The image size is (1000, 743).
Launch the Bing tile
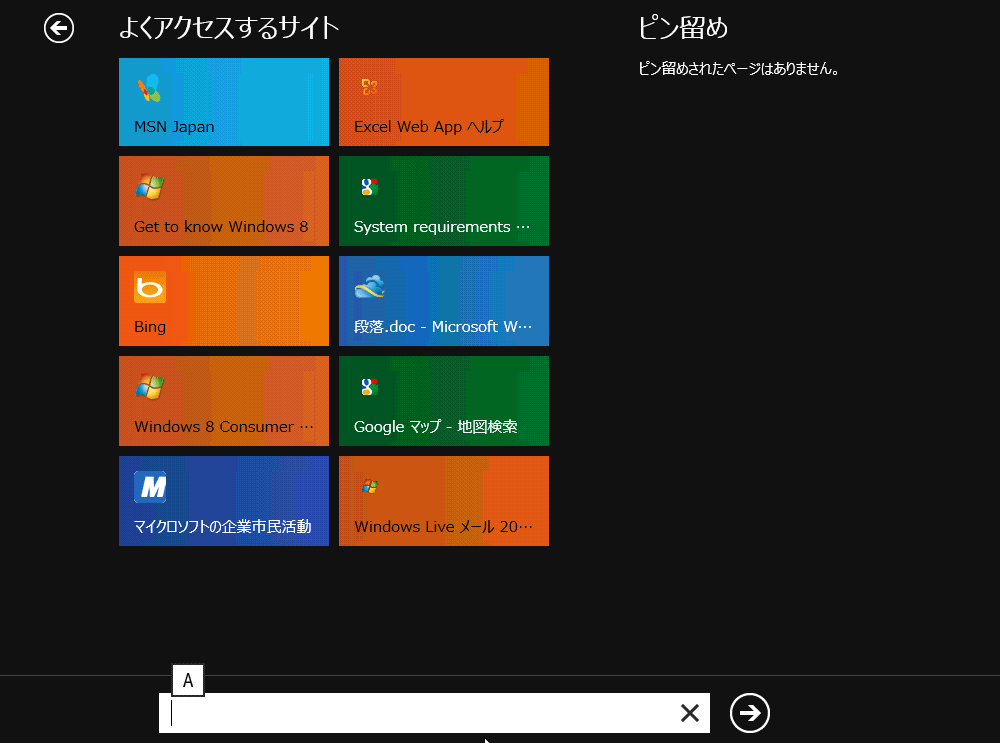coord(224,301)
